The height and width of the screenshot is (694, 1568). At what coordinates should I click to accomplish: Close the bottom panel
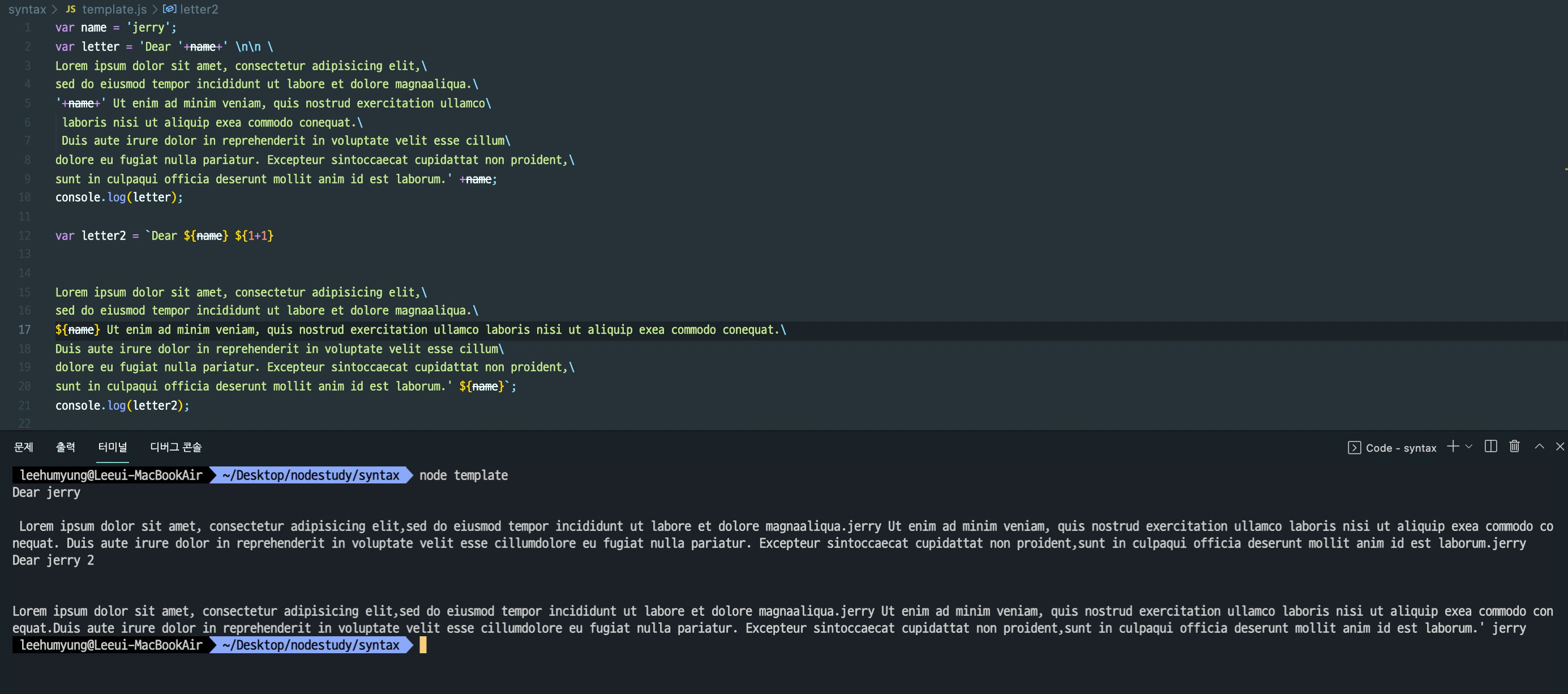[x=1560, y=447]
